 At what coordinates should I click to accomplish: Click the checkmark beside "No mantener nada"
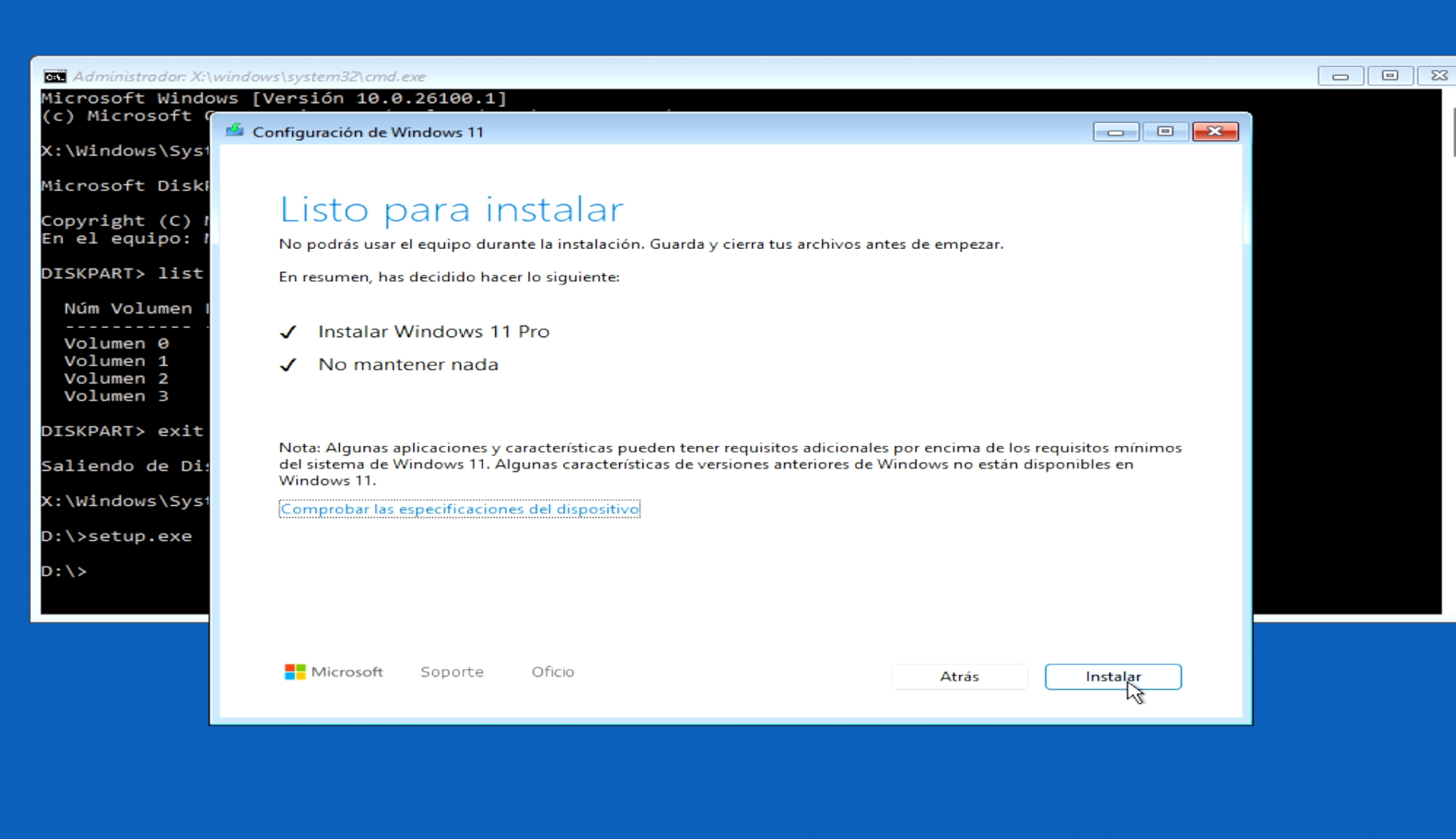point(288,365)
